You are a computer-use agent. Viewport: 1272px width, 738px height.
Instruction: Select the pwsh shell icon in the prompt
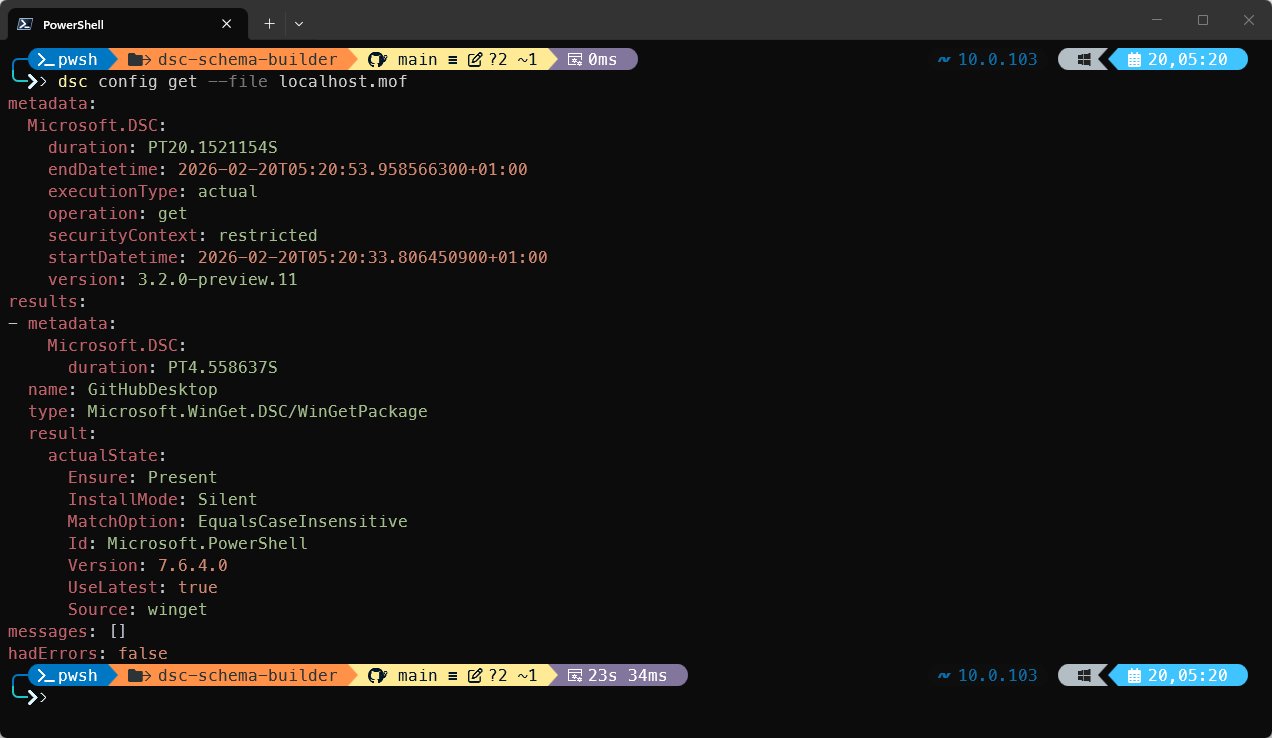(x=44, y=59)
